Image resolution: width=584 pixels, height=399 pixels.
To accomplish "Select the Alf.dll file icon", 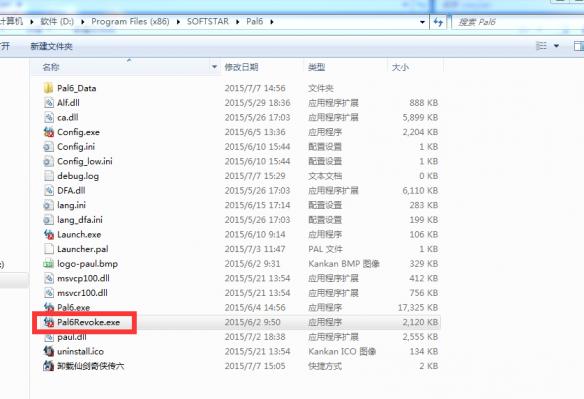I will 48,103.
